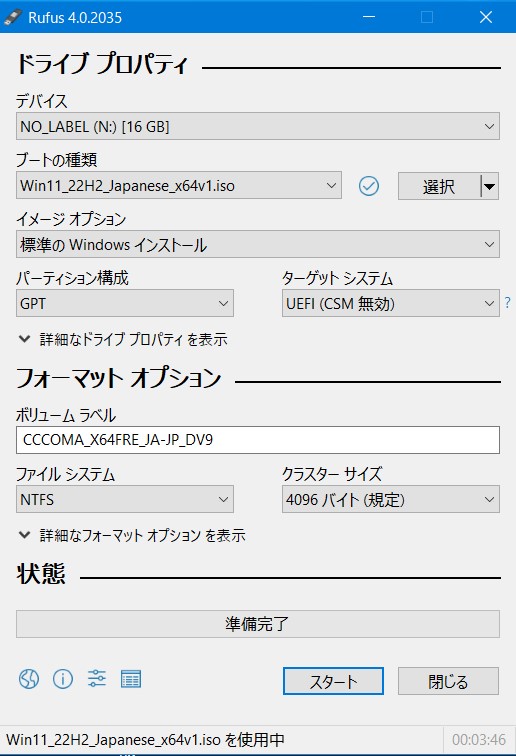Open the イメージ オプション dropdown

pos(258,244)
